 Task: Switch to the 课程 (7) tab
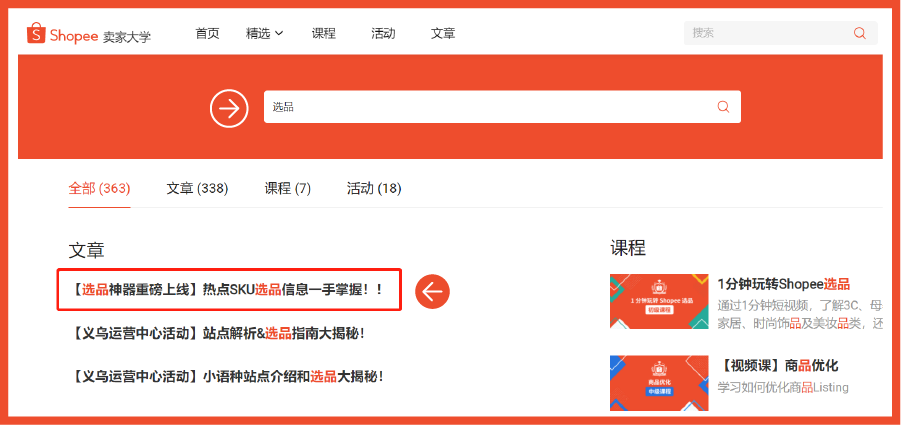[x=287, y=188]
